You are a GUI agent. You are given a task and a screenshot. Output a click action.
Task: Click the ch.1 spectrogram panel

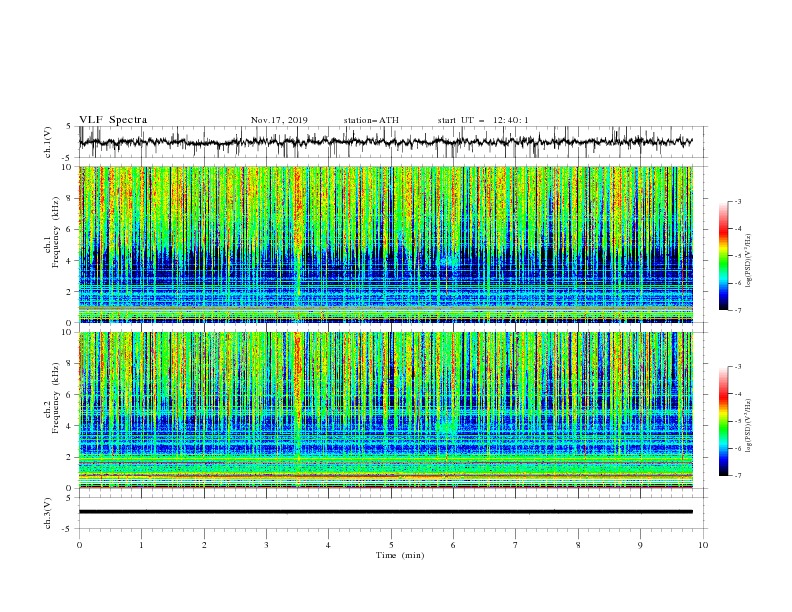[x=386, y=244]
